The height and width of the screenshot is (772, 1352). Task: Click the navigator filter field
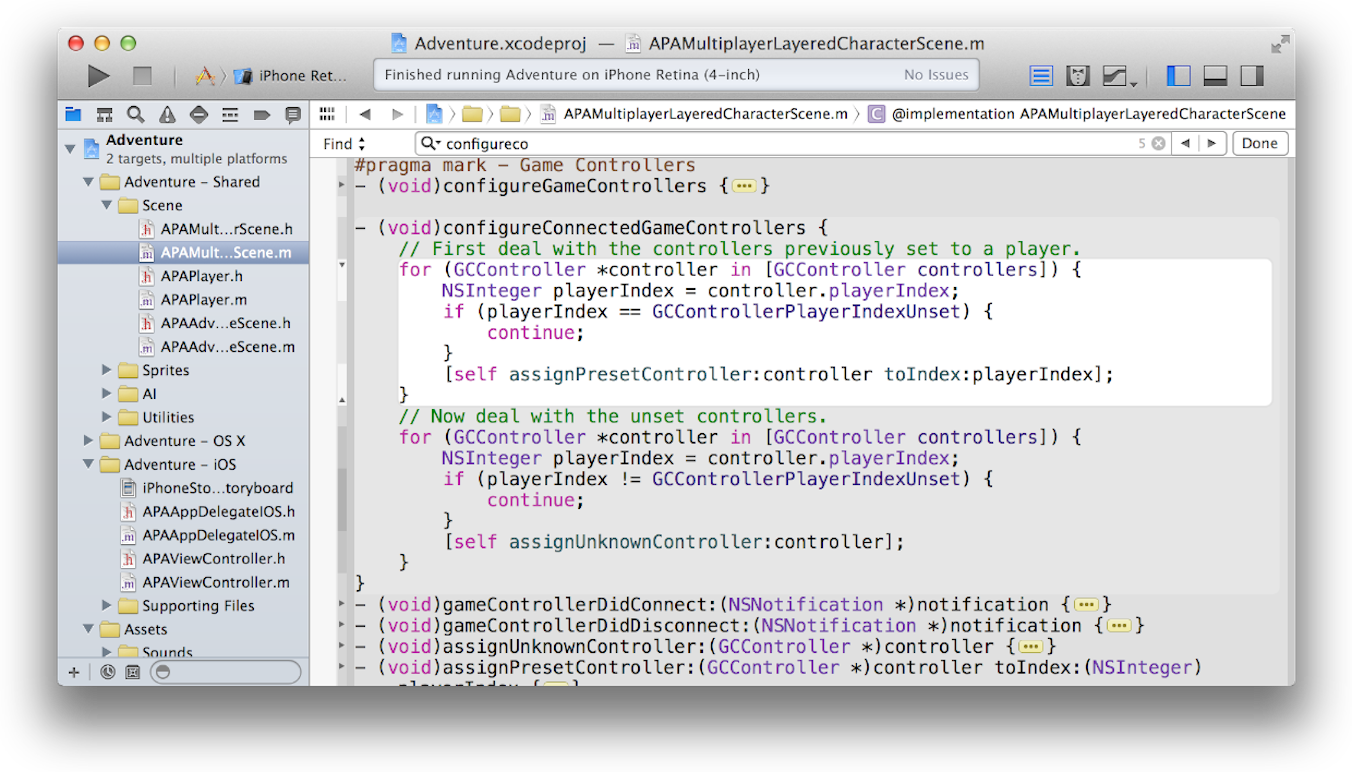tap(225, 672)
